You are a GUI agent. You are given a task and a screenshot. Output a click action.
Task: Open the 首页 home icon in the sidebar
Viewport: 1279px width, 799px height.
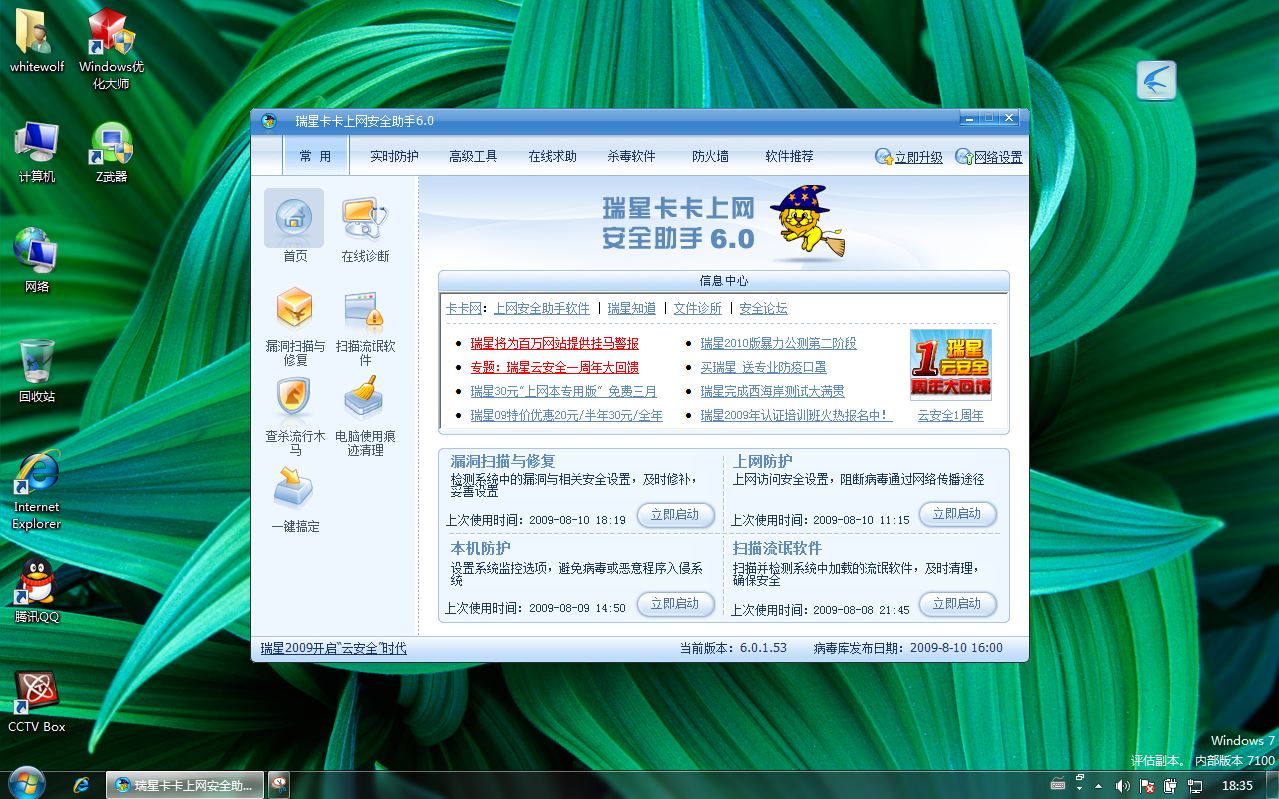tap(294, 217)
